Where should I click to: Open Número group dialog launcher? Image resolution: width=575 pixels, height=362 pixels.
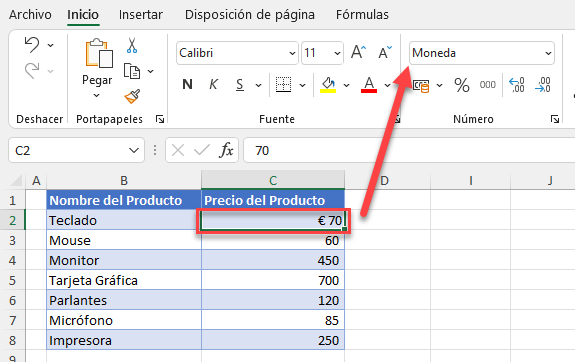(554, 119)
